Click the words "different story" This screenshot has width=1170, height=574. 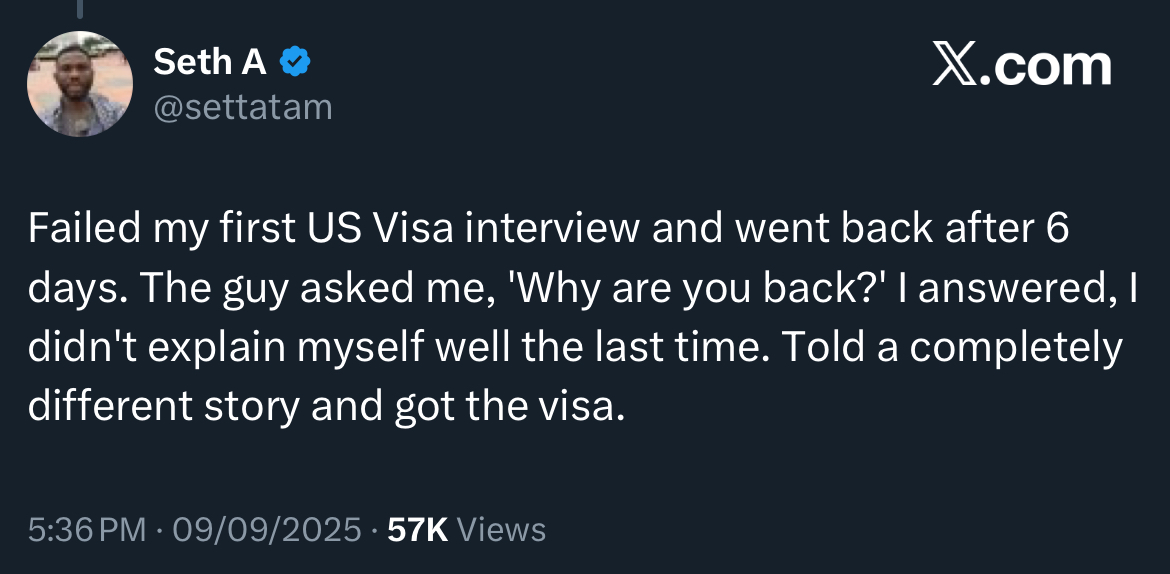(164, 407)
